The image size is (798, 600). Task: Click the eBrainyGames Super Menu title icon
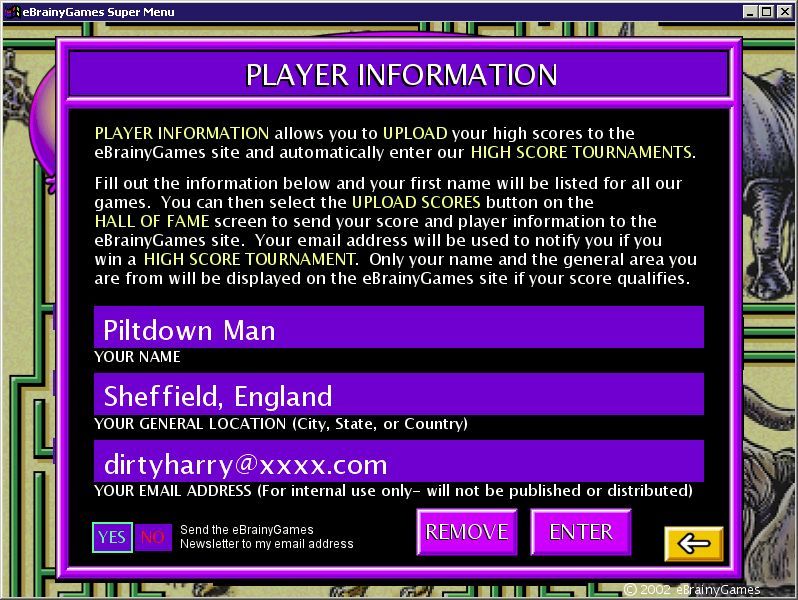click(12, 11)
